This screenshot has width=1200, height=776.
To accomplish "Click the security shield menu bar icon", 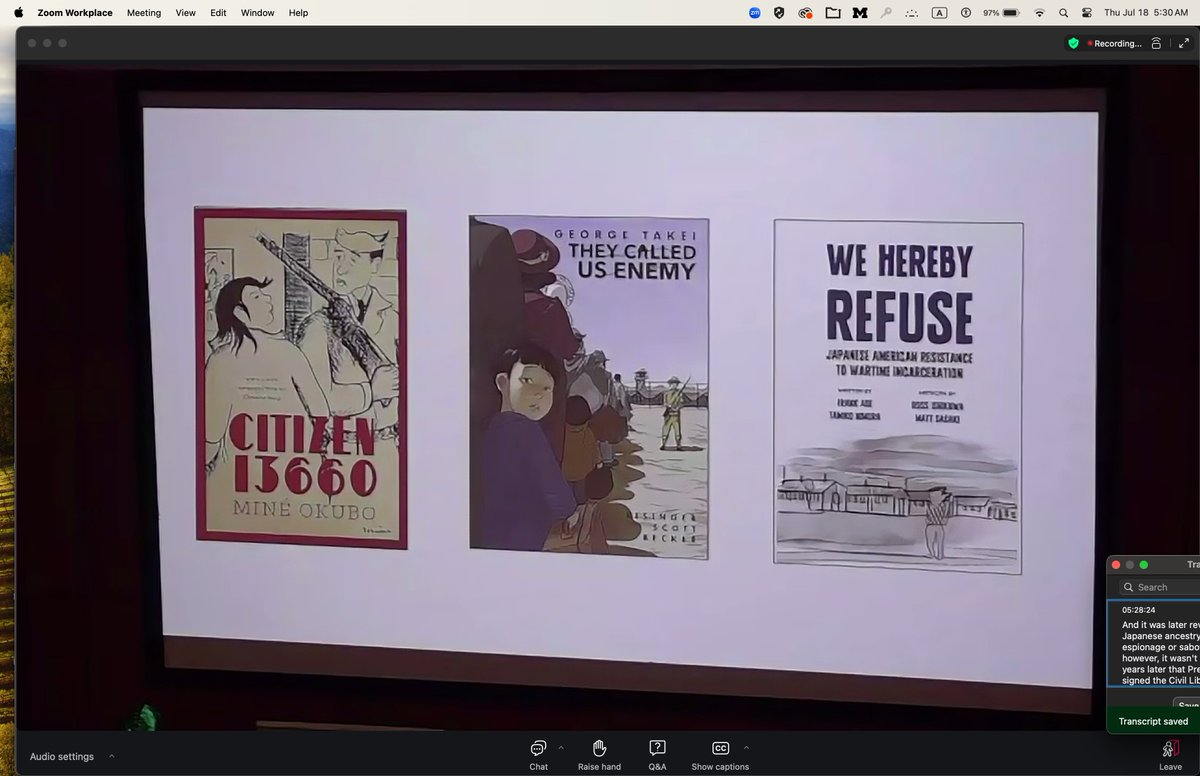I will click(x=779, y=13).
